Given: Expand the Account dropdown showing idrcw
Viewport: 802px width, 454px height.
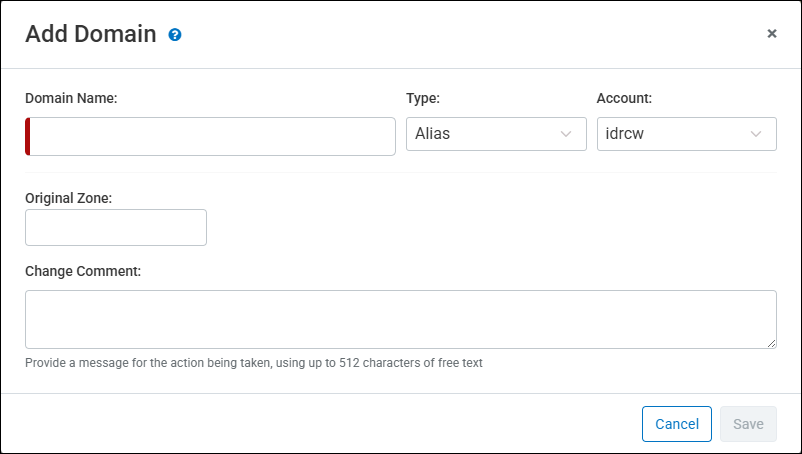Looking at the screenshot, I should pos(685,134).
